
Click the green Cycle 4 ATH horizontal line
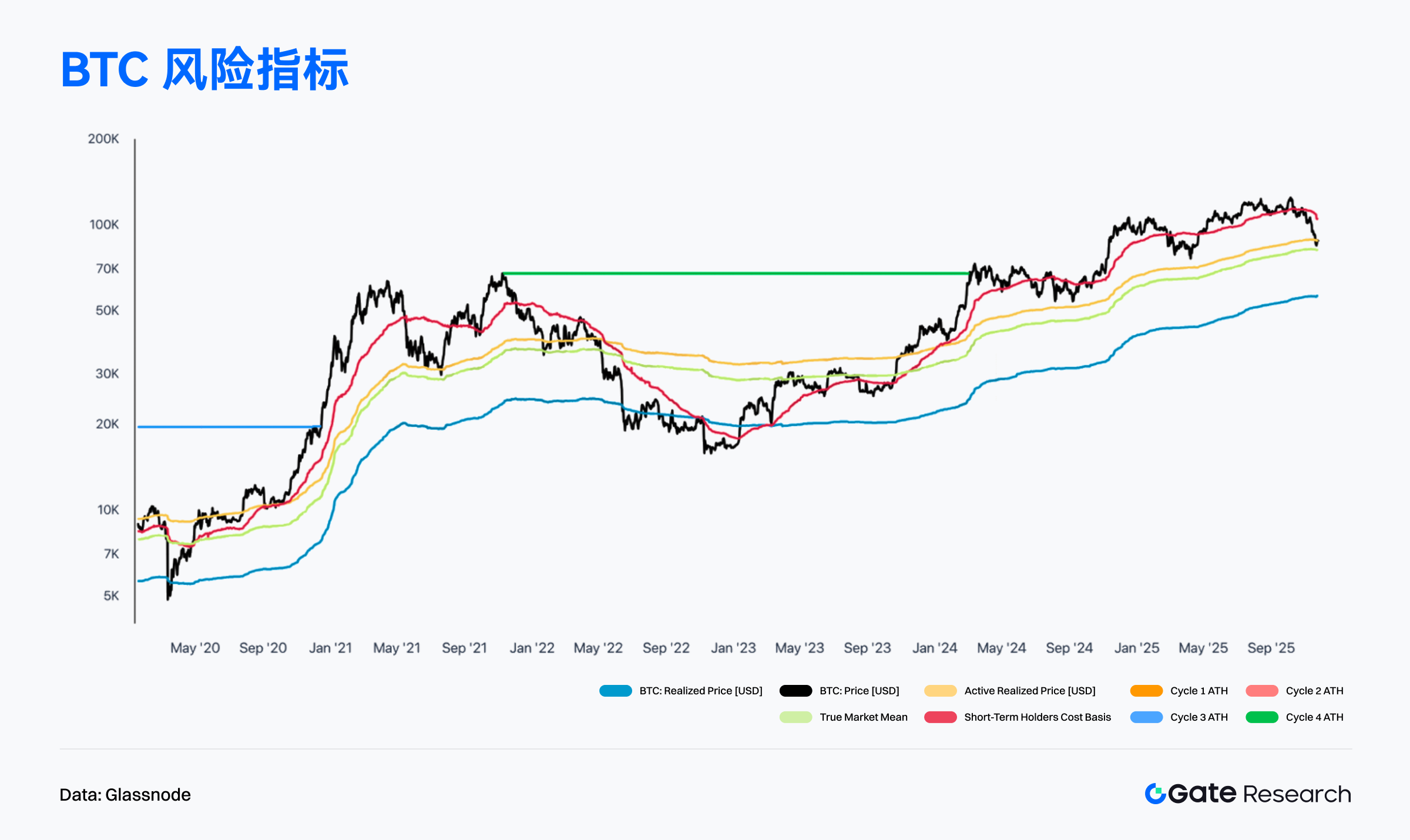(734, 273)
